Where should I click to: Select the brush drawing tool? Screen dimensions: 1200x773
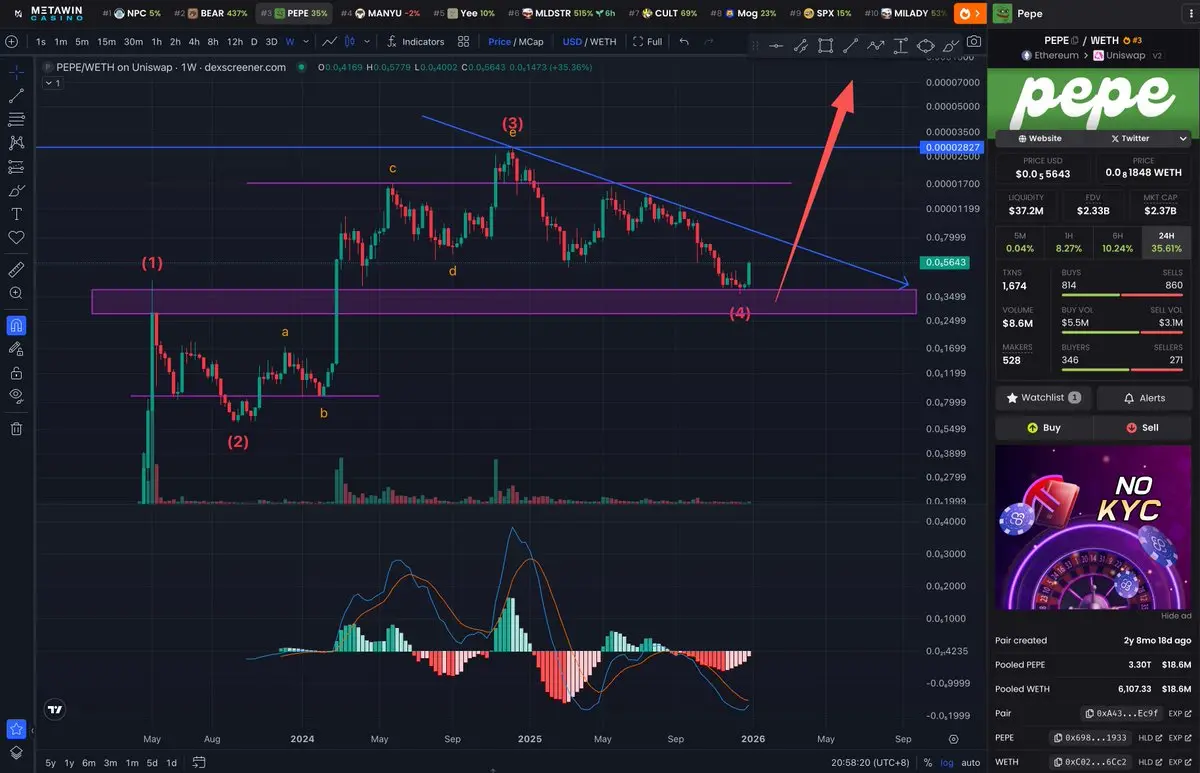point(16,190)
